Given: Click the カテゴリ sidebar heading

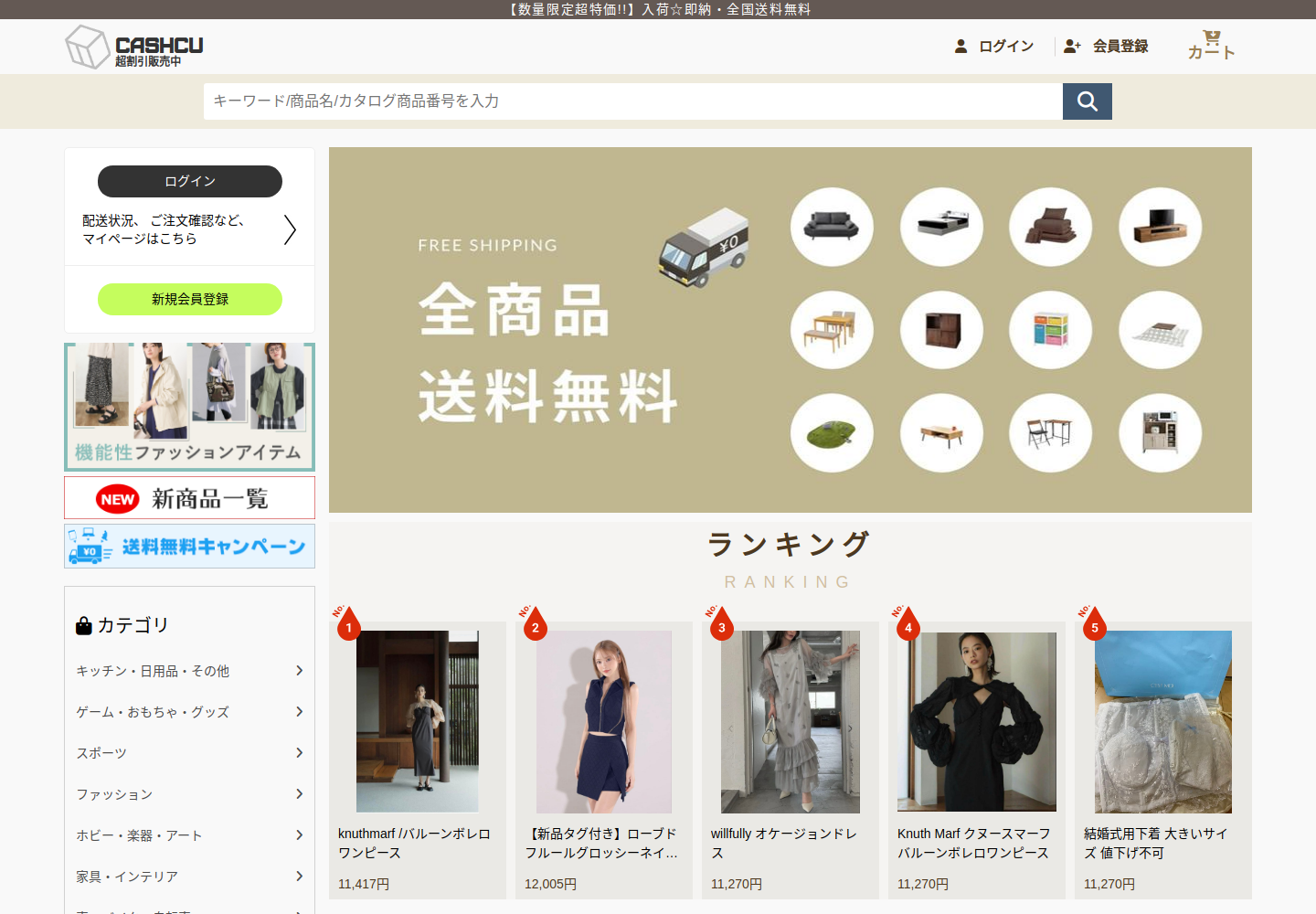Looking at the screenshot, I should coord(122,625).
